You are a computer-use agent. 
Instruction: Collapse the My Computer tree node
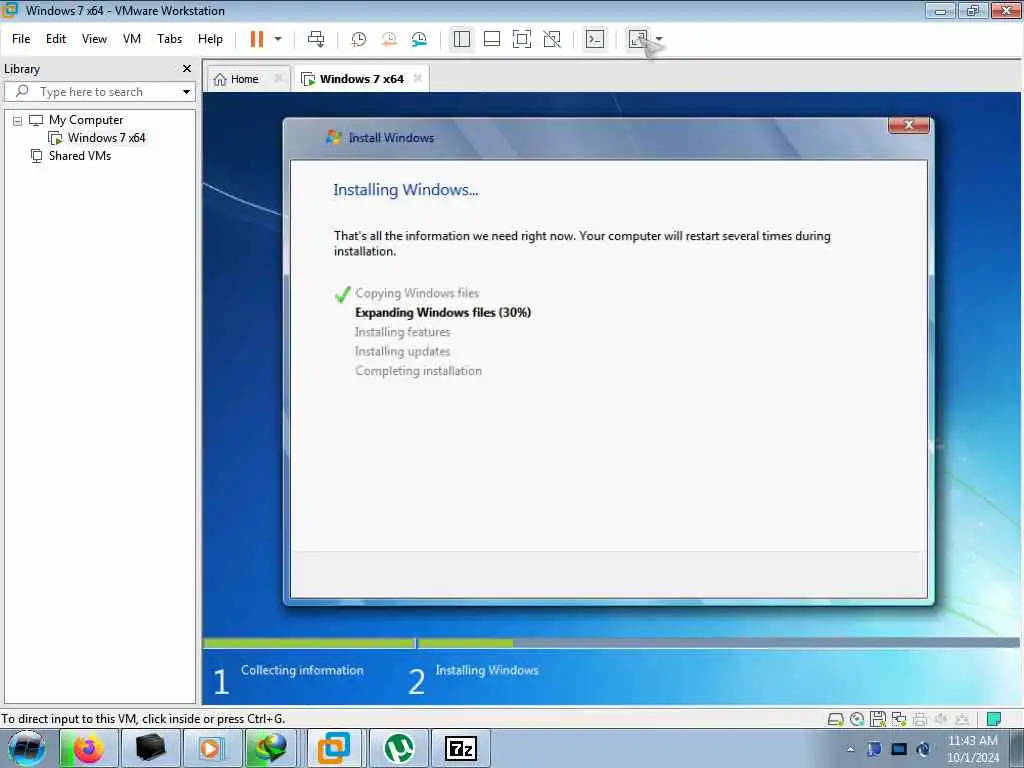pos(18,121)
